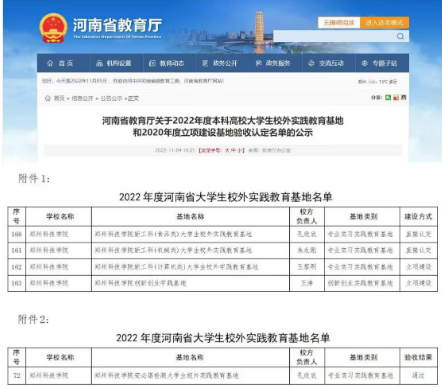Select row number 161 cell
This screenshot has height=388, width=442.
tap(16, 250)
